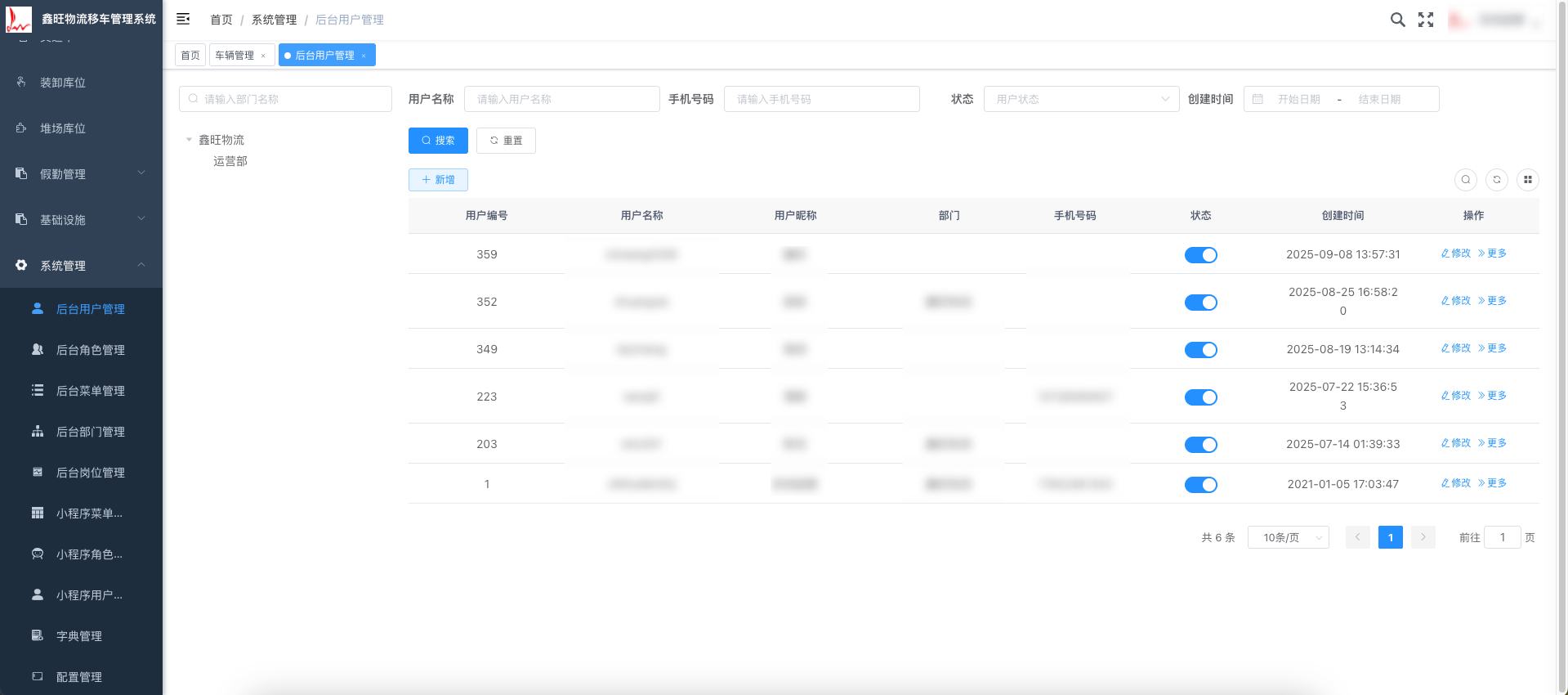Open 小程序角色 sidebar item
This screenshot has width=1568, height=695.
[x=81, y=554]
